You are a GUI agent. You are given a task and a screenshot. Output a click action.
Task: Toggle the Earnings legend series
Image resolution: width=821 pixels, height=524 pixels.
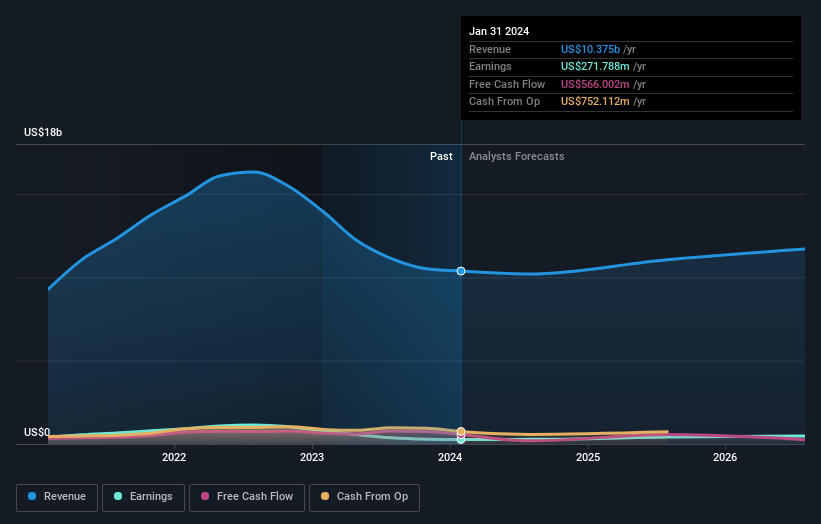point(143,497)
